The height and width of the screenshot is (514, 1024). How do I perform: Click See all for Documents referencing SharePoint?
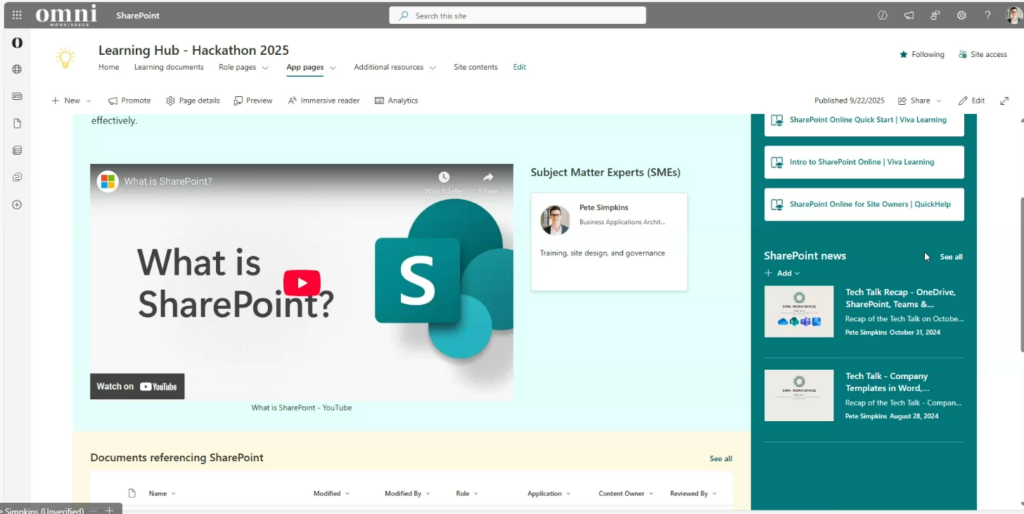point(721,458)
